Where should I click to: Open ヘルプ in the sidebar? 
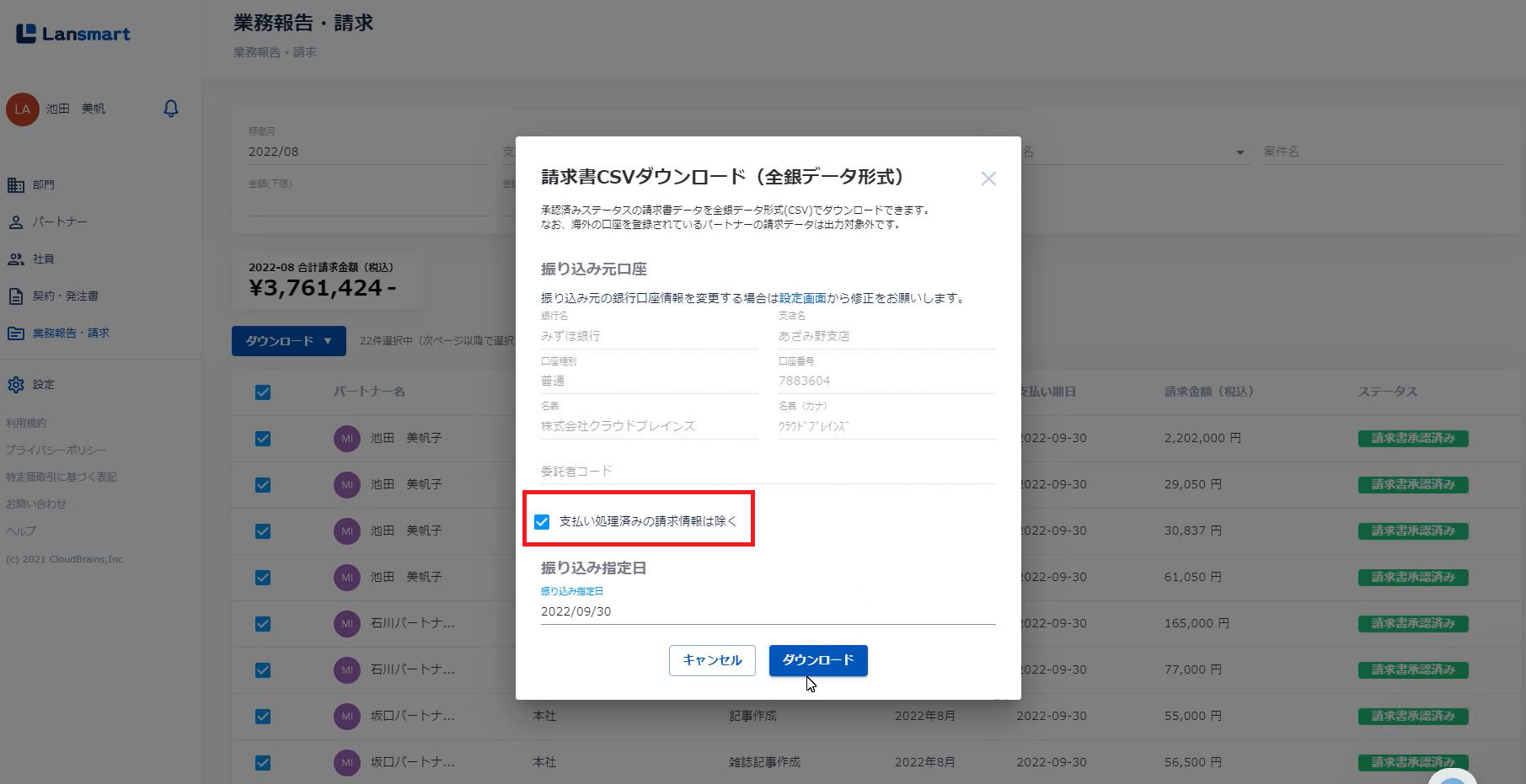tap(21, 531)
